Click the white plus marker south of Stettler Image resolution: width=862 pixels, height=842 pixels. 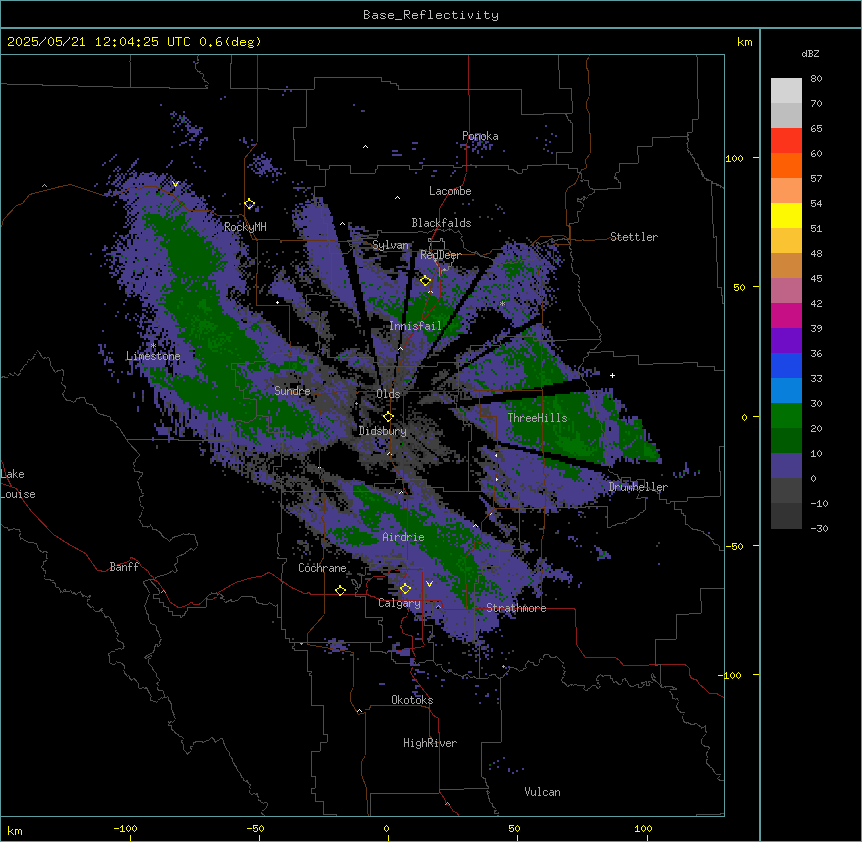click(612, 375)
